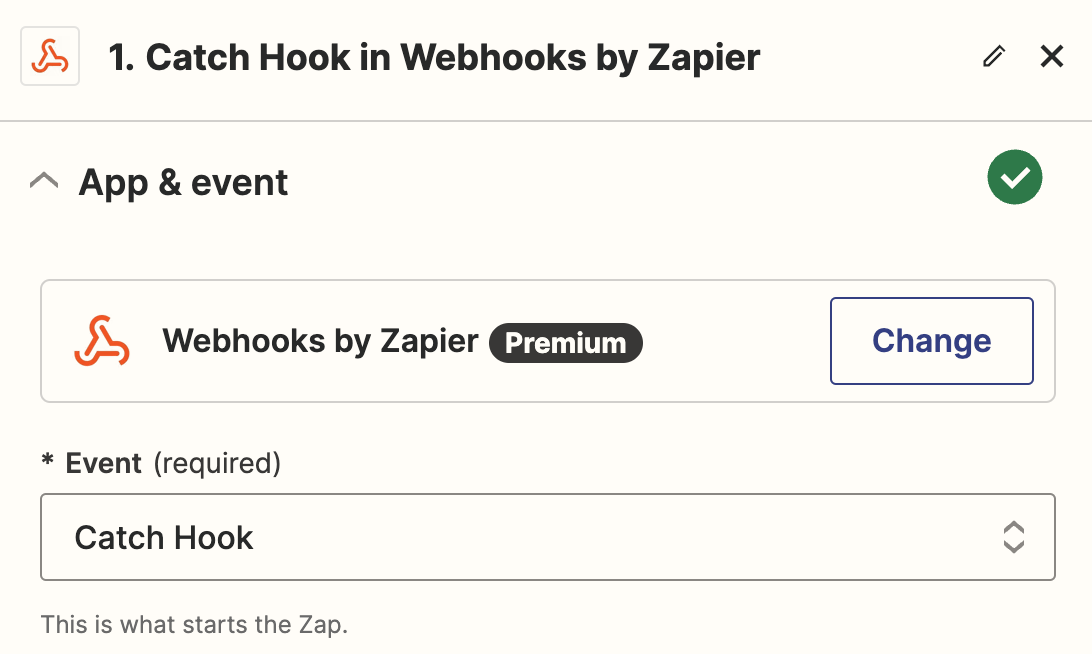Click the green checkmark status icon
1092x654 pixels.
(x=1015, y=177)
